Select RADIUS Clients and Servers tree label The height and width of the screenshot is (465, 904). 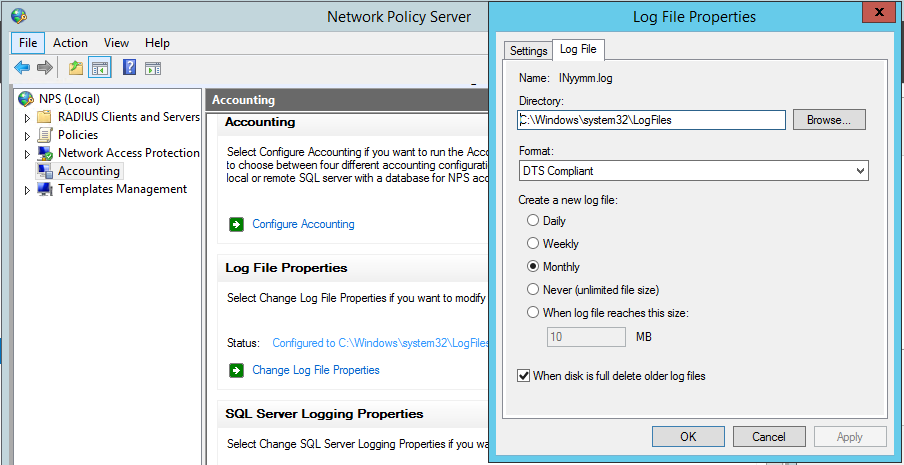click(129, 117)
